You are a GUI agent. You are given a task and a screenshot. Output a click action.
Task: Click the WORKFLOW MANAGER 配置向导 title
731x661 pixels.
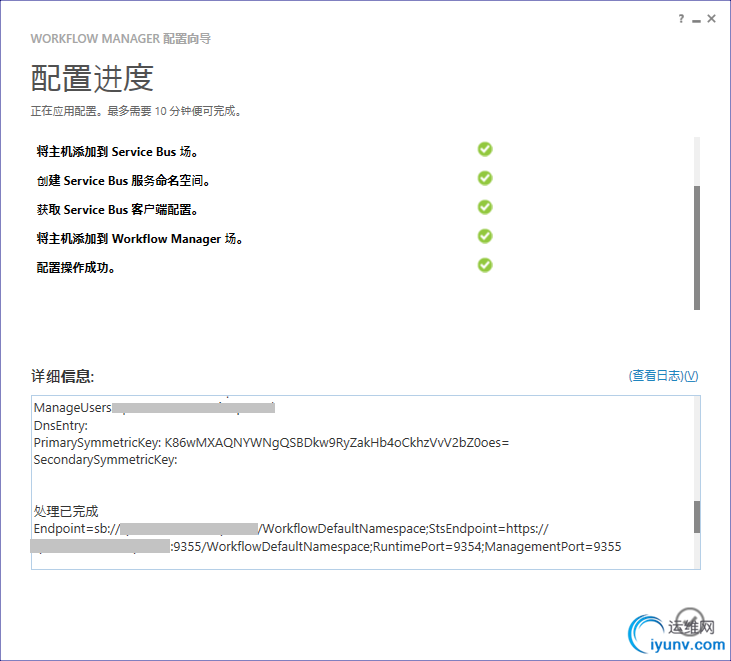pyautogui.click(x=121, y=39)
